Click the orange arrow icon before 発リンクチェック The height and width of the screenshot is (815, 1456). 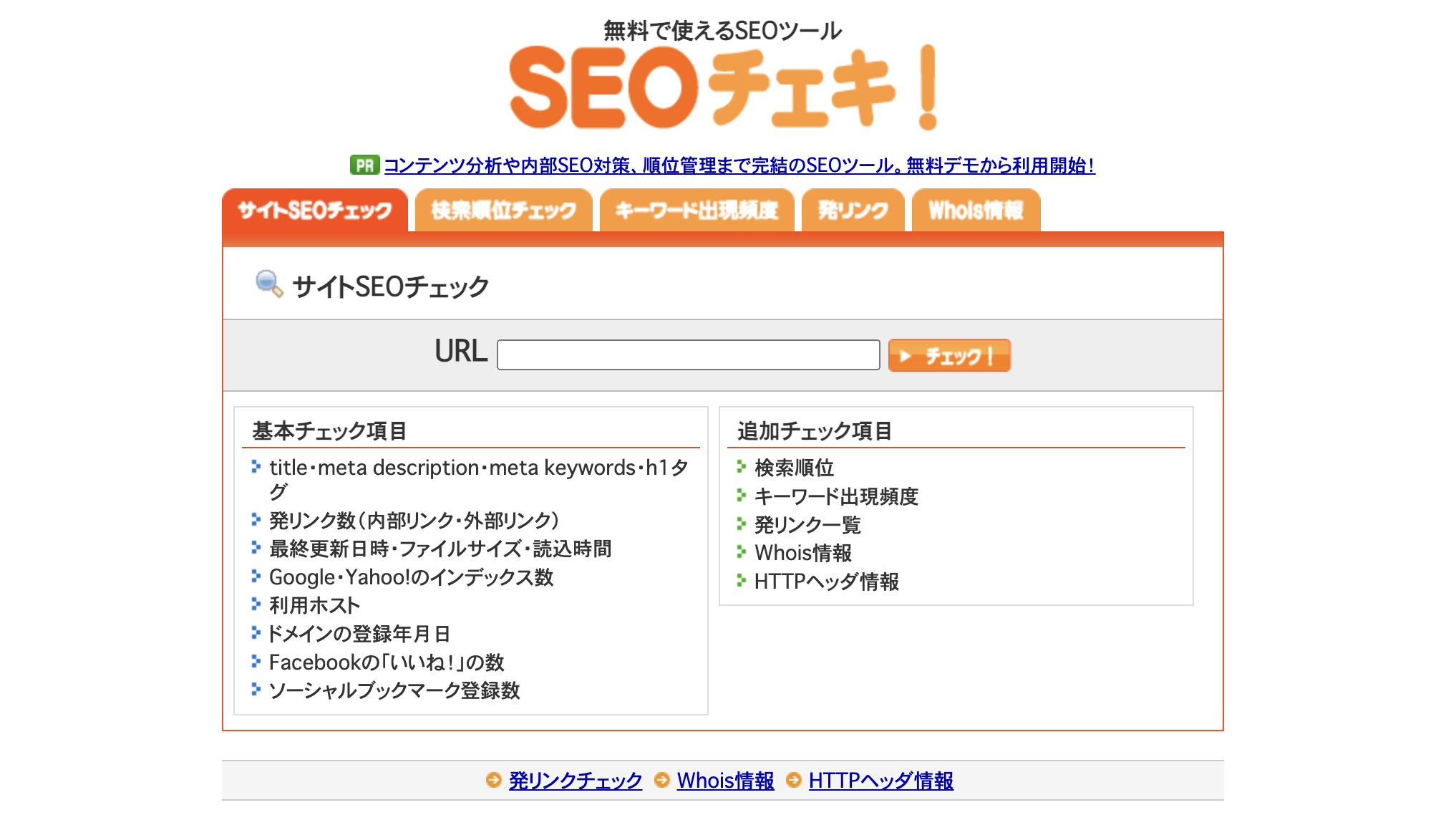coord(493,780)
